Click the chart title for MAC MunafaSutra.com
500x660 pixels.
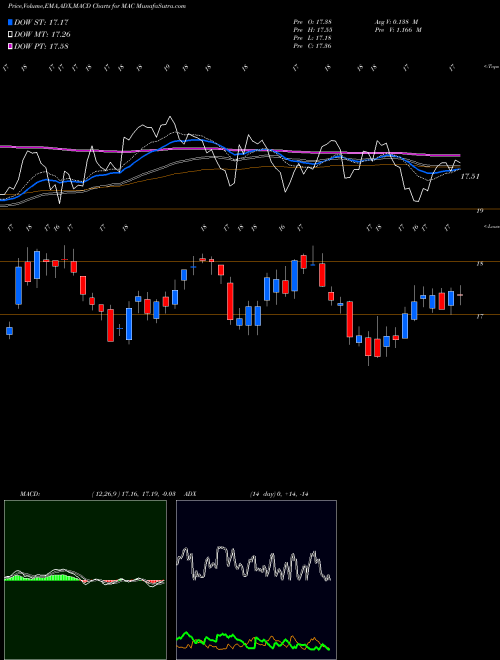97,6
